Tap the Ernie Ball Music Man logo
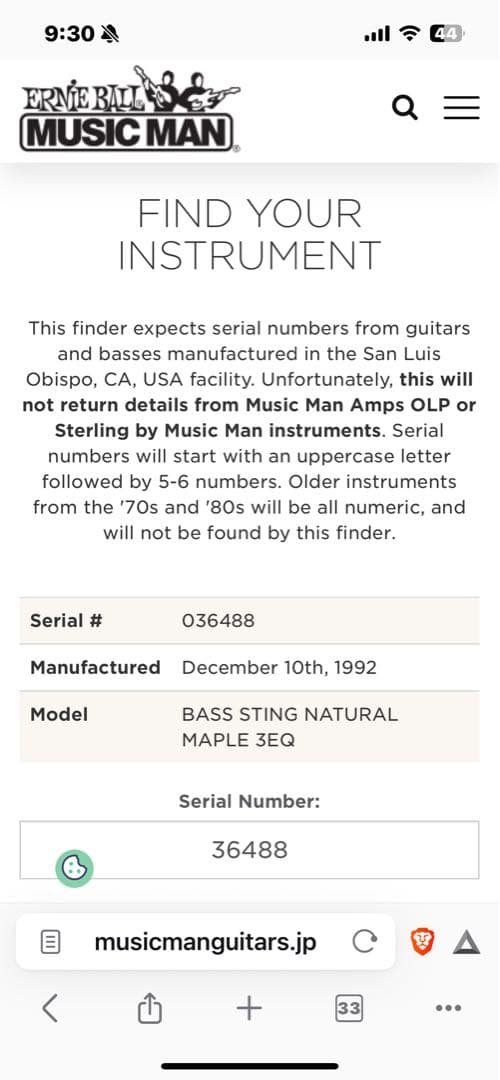500x1080 pixels. coord(130,110)
